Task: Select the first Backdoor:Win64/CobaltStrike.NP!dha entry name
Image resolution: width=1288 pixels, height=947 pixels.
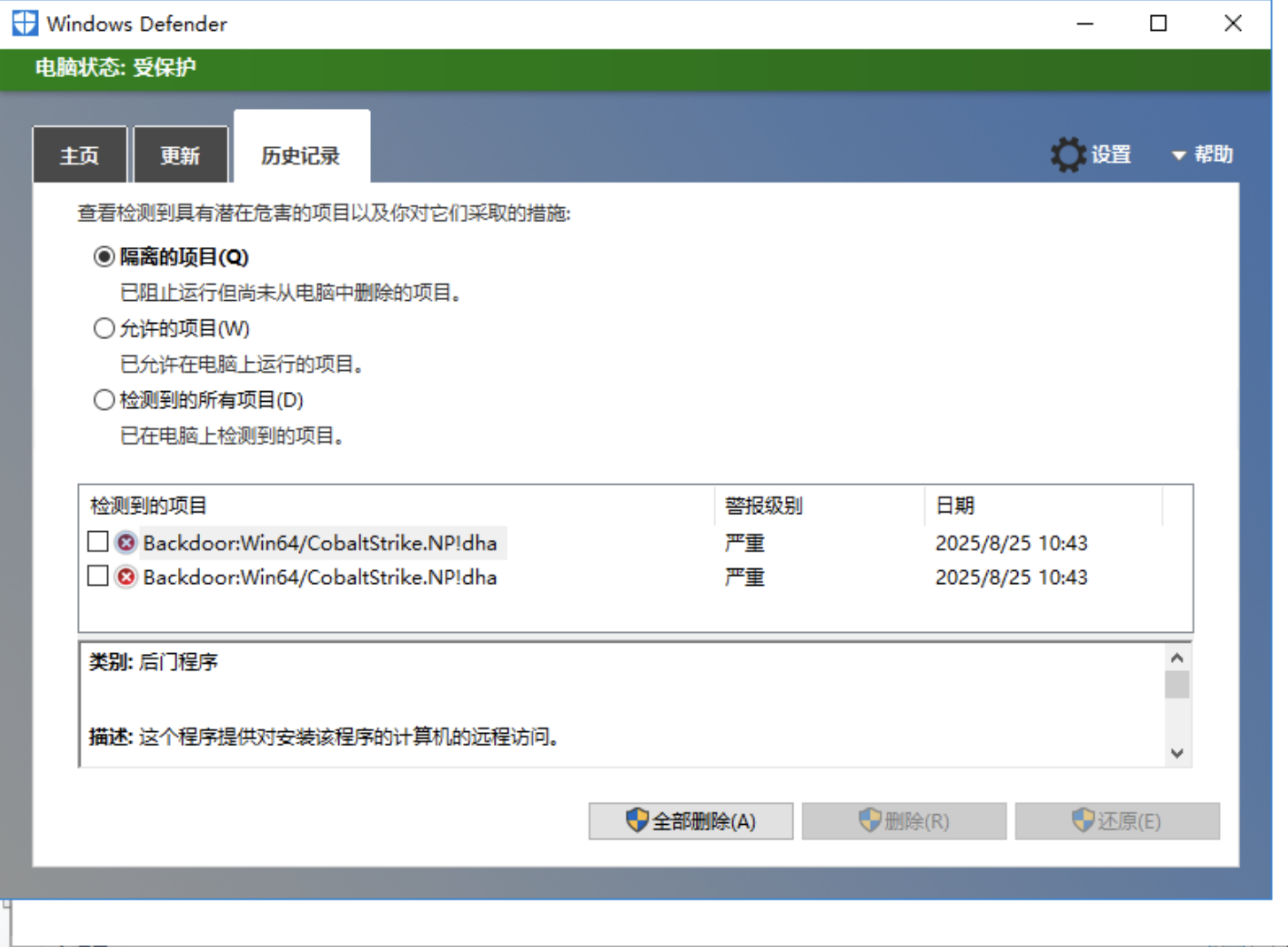Action: (320, 543)
